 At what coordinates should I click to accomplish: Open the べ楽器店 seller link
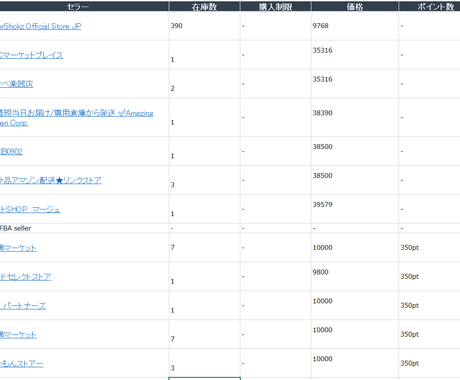(16, 84)
